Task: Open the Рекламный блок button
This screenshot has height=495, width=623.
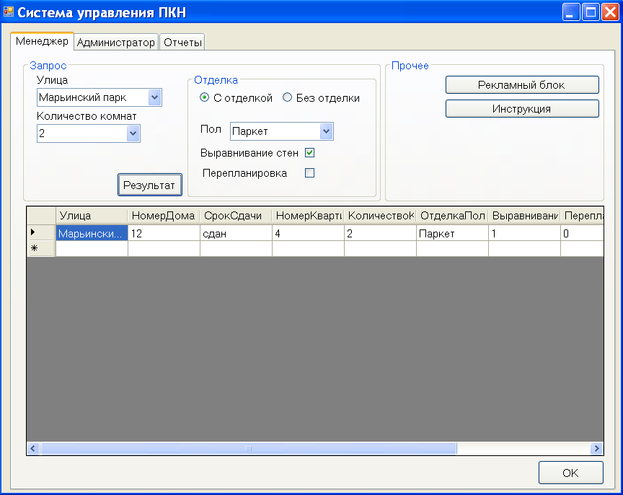Action: (522, 85)
